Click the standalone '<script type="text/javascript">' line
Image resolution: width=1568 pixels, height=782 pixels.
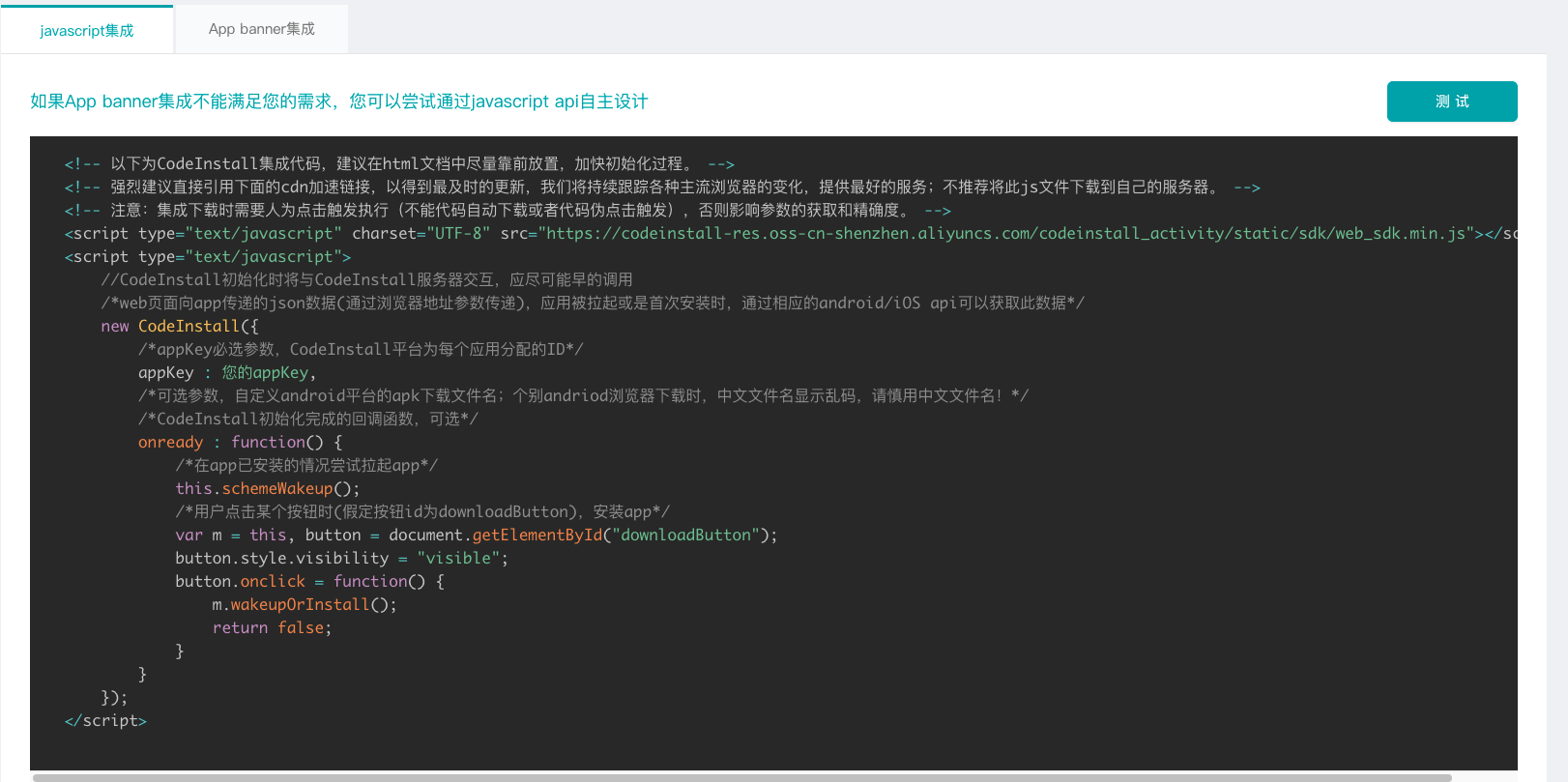tap(208, 256)
